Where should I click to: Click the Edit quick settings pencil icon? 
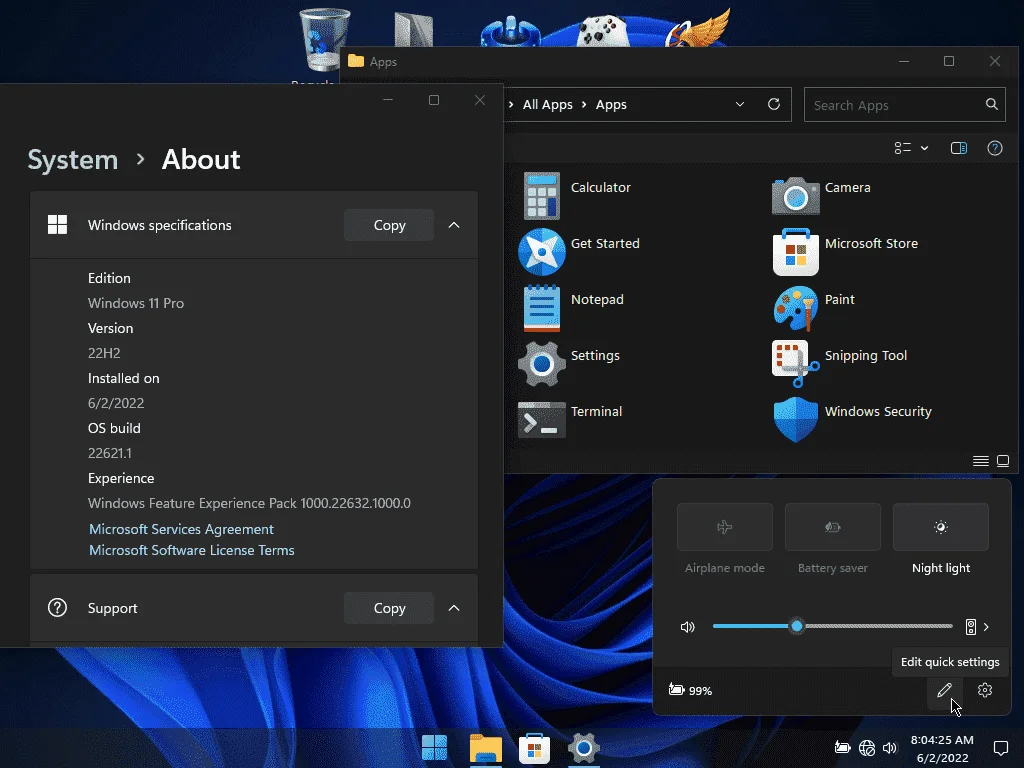[944, 690]
